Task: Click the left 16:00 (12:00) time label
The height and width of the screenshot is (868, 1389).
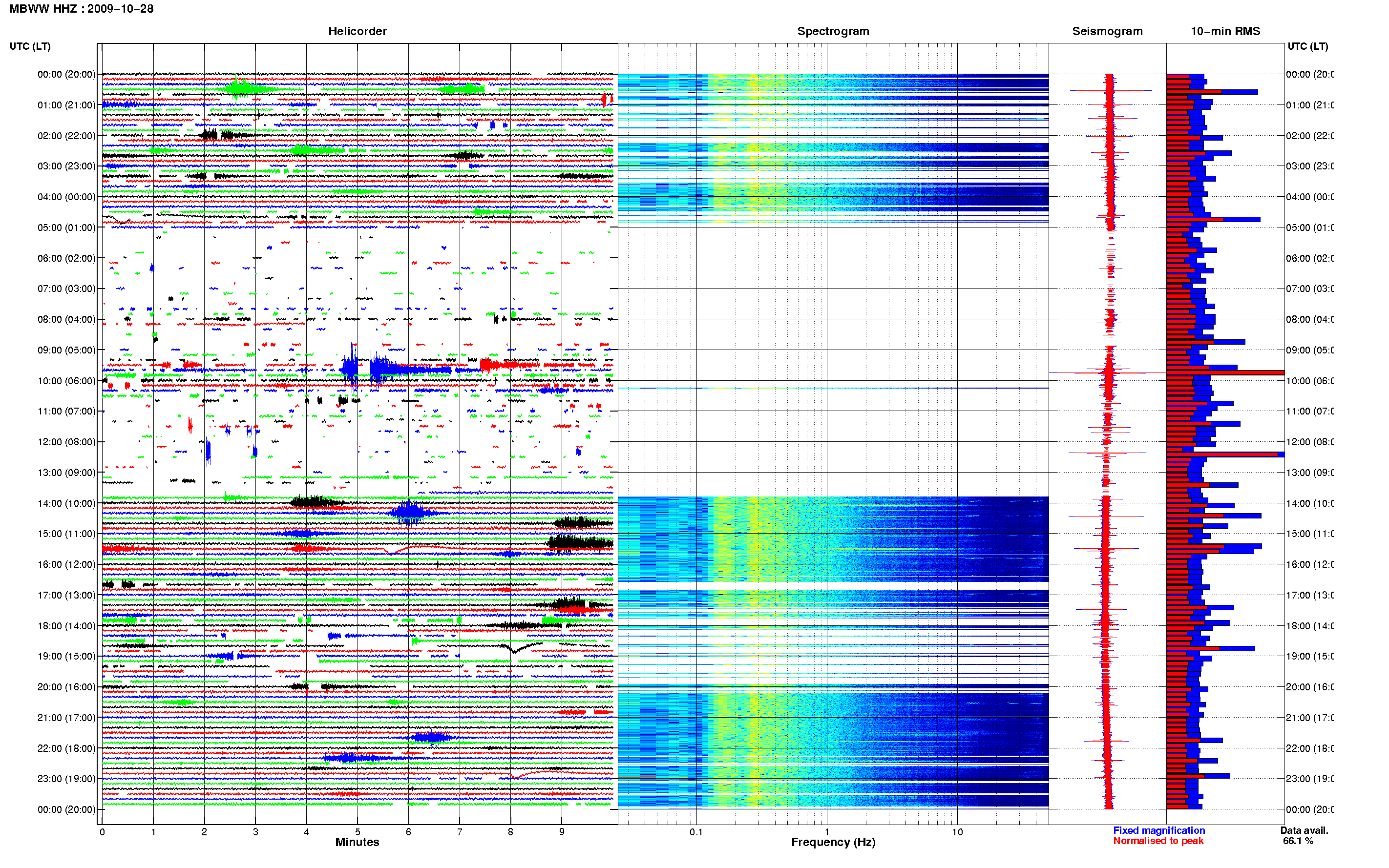Action: coord(66,564)
